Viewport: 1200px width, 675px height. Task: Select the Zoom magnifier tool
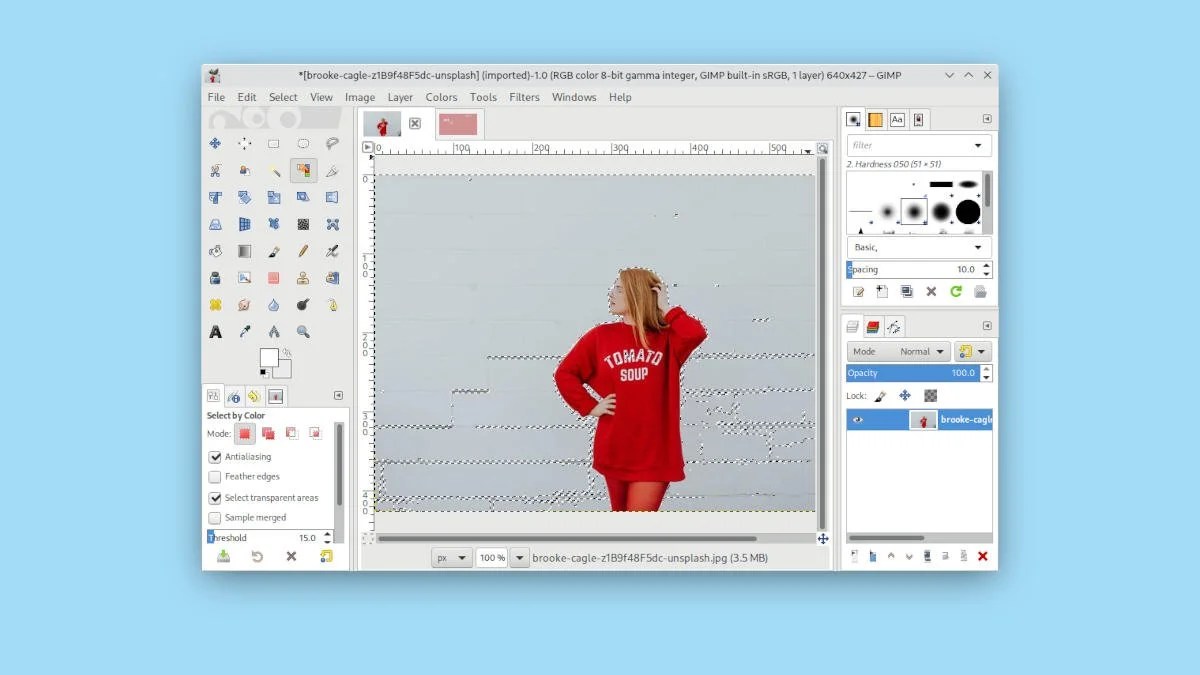303,330
